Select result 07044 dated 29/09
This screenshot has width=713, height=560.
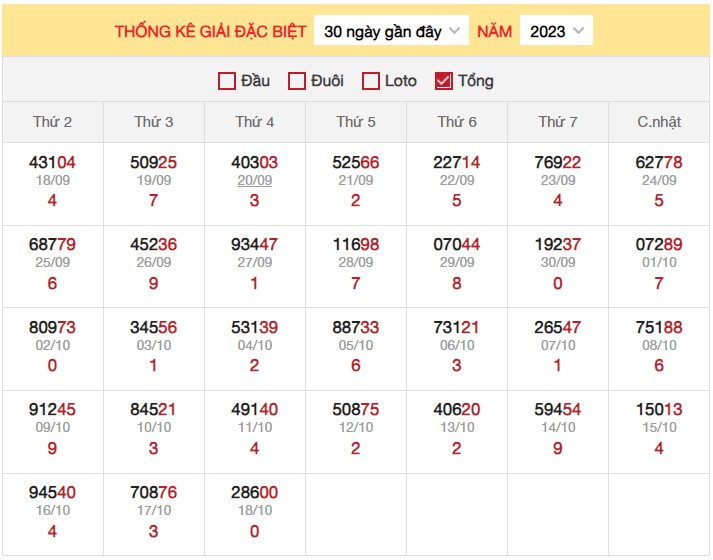[x=457, y=244]
